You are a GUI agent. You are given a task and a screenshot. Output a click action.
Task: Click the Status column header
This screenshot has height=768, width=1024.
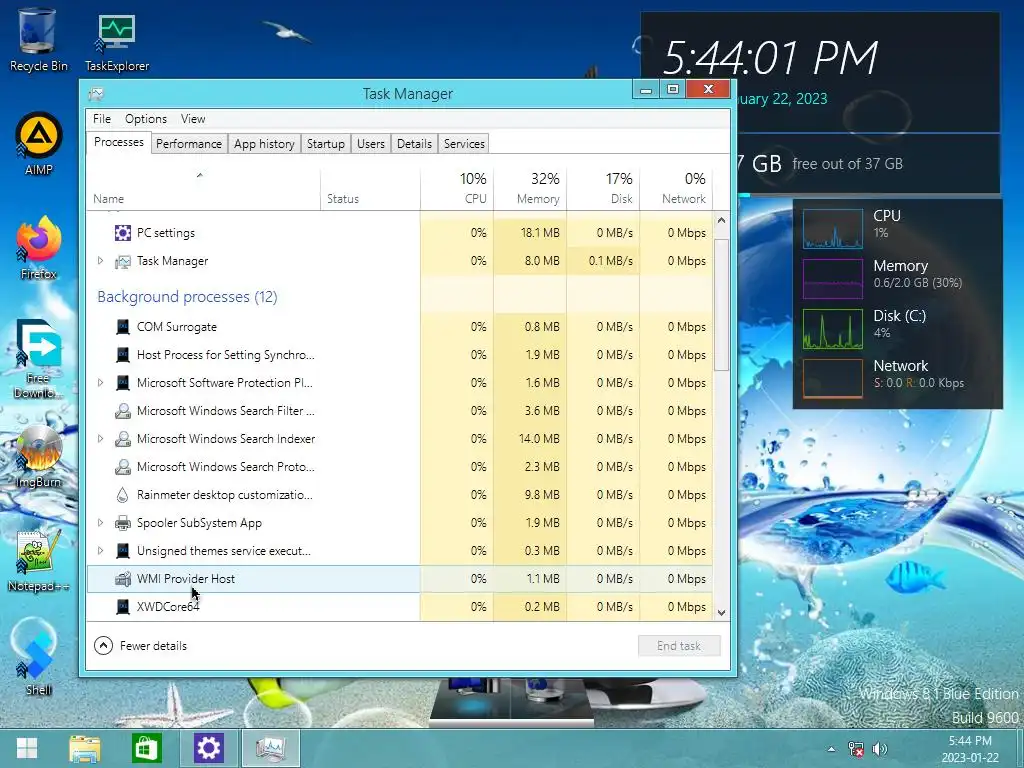tap(370, 189)
